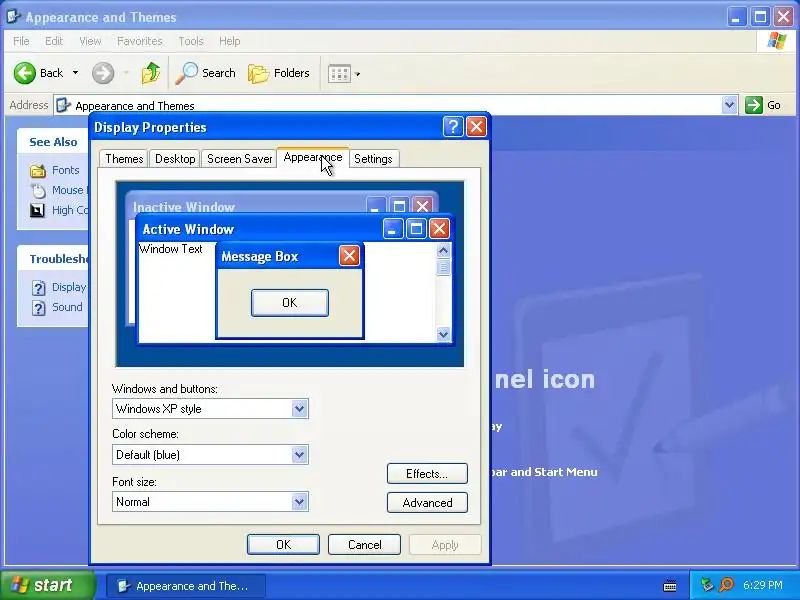Switch to the Settings tab

pyautogui.click(x=373, y=159)
